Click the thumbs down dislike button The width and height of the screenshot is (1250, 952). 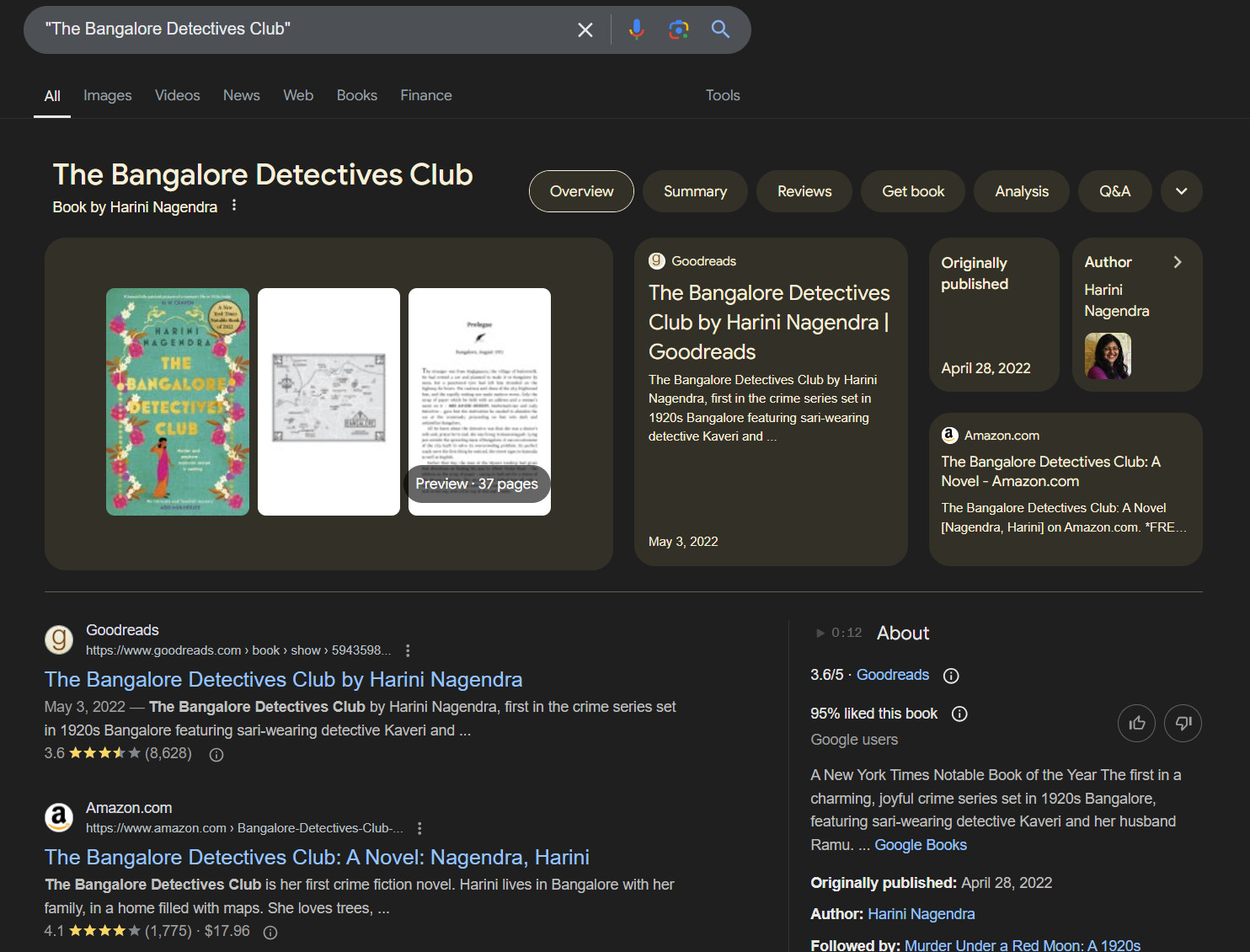[x=1183, y=723]
